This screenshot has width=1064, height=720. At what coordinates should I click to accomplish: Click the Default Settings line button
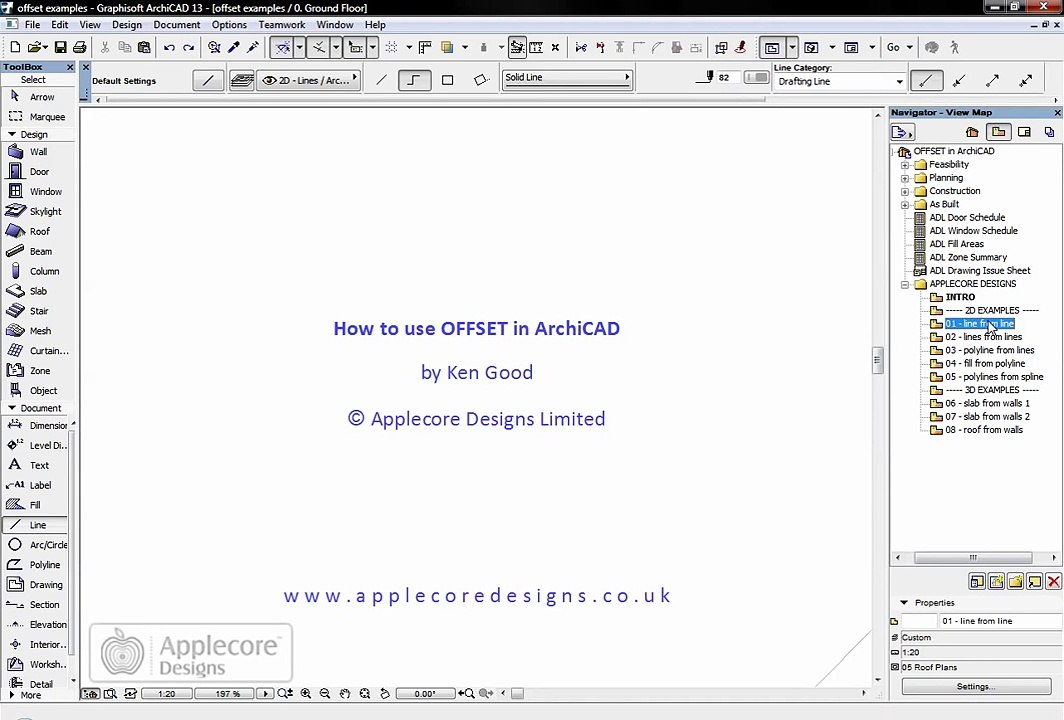click(x=208, y=80)
